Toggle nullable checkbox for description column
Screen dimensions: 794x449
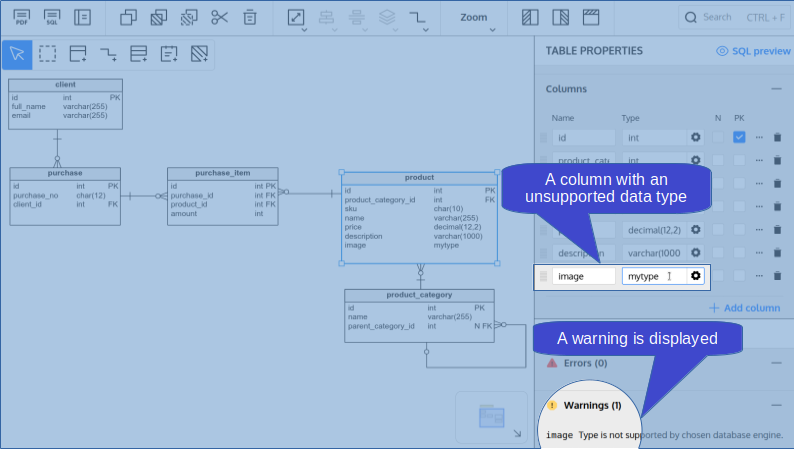718,253
